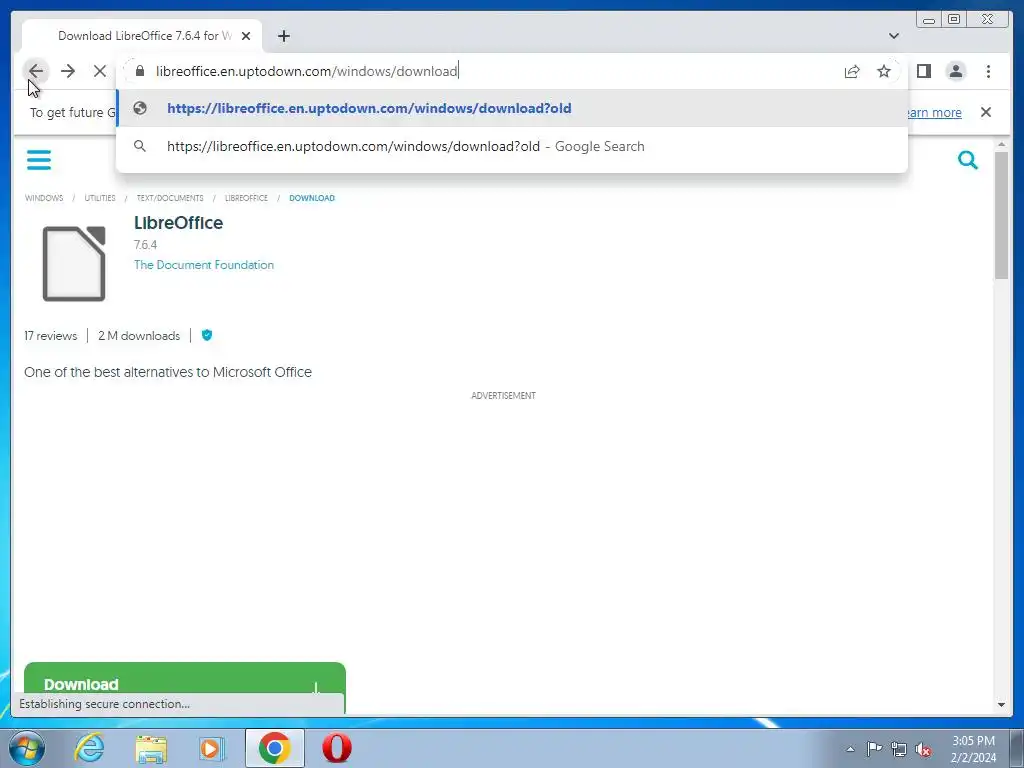The image size is (1024, 768).
Task: Dismiss the infobar with its X
Action: pyautogui.click(x=986, y=112)
